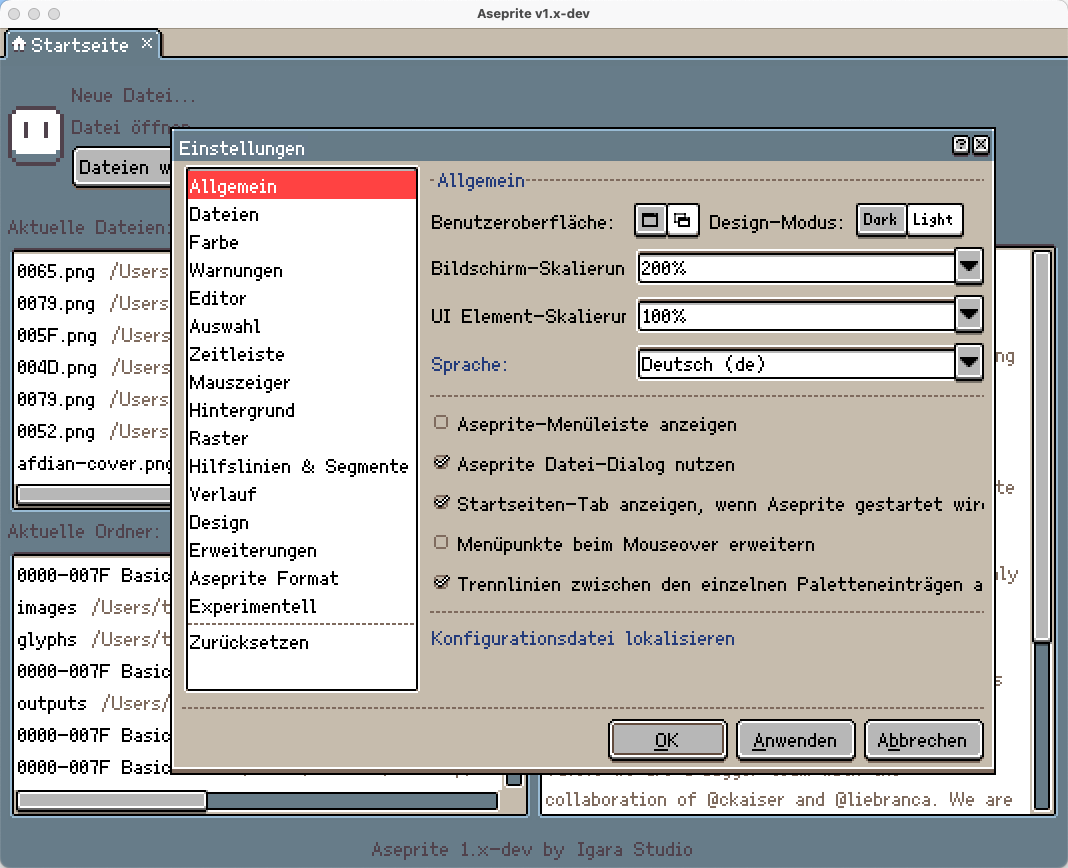Open Auswahl settings section
This screenshot has height=868, width=1068.
coord(302,326)
